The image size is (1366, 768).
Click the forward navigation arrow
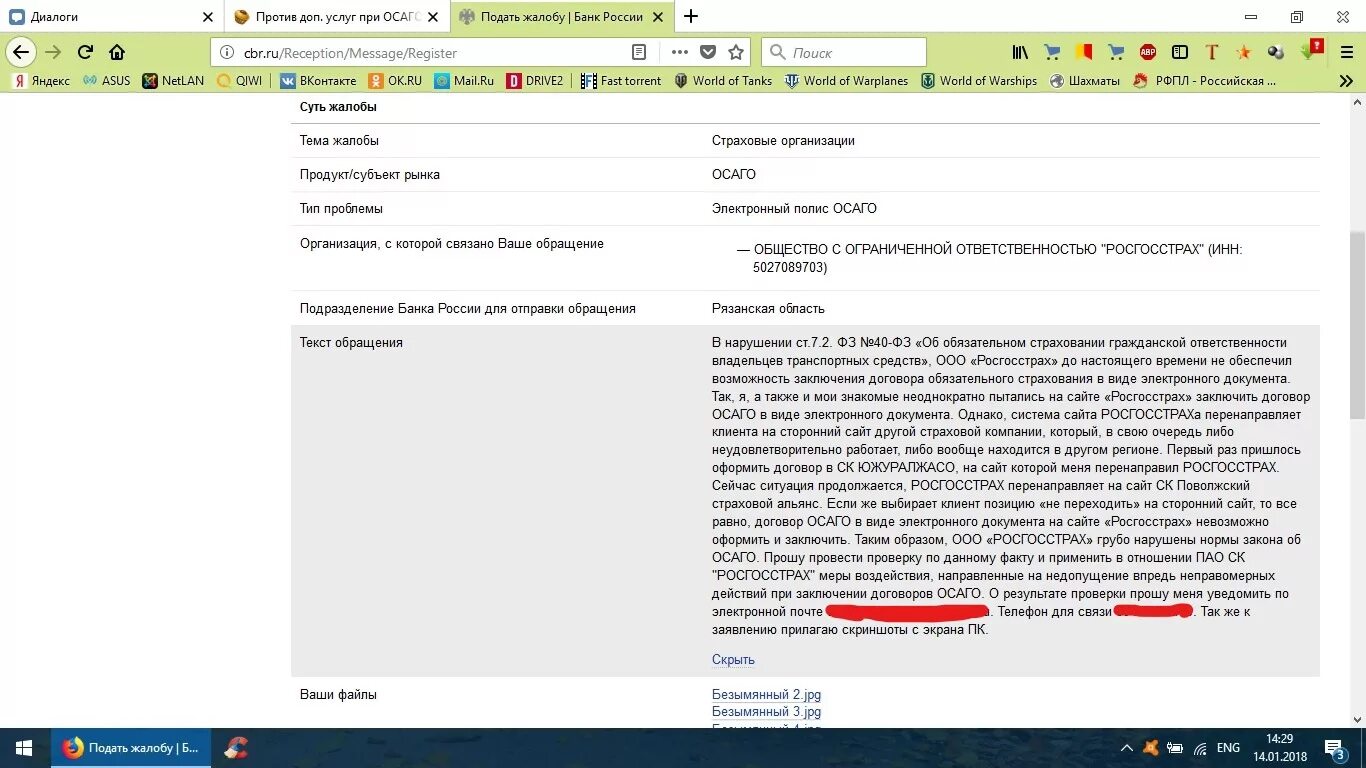pyautogui.click(x=53, y=53)
